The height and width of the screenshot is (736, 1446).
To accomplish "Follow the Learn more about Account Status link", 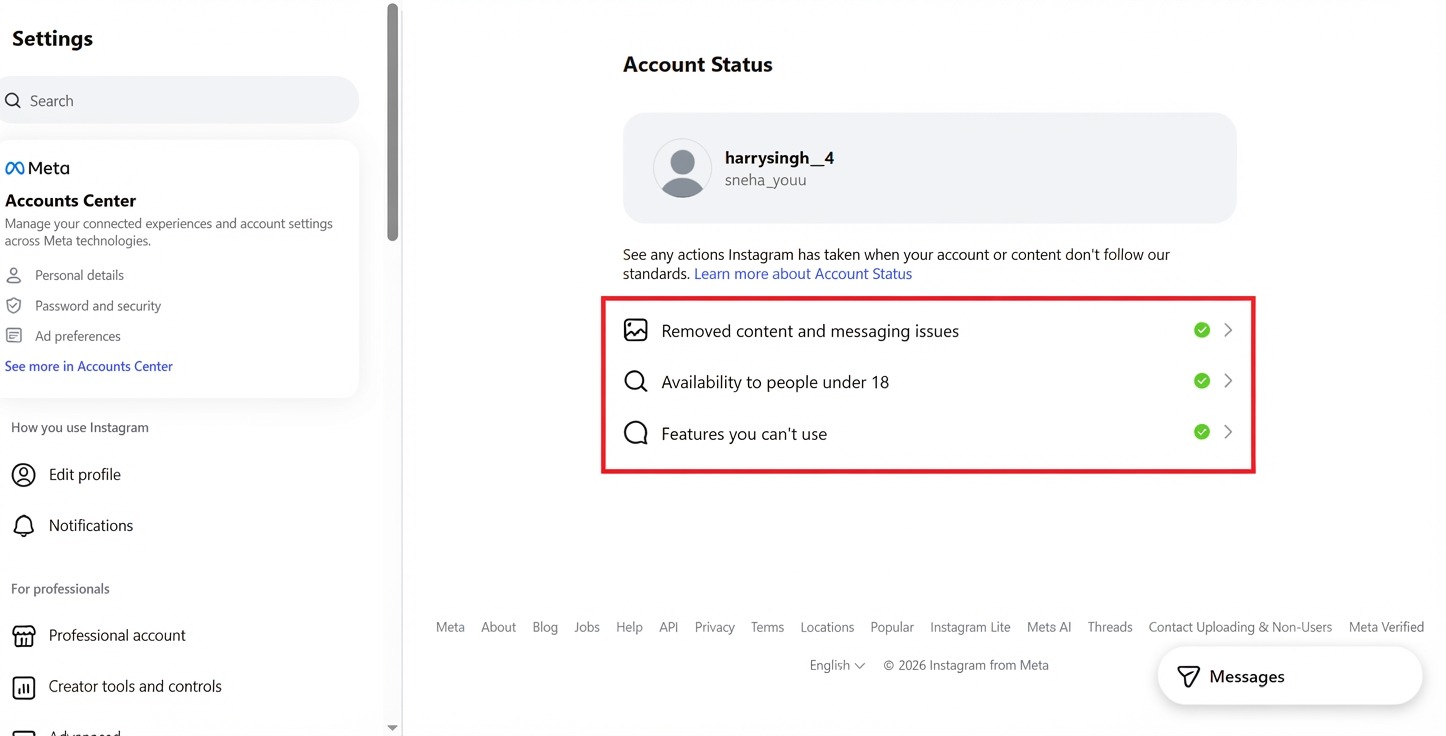I will point(803,274).
